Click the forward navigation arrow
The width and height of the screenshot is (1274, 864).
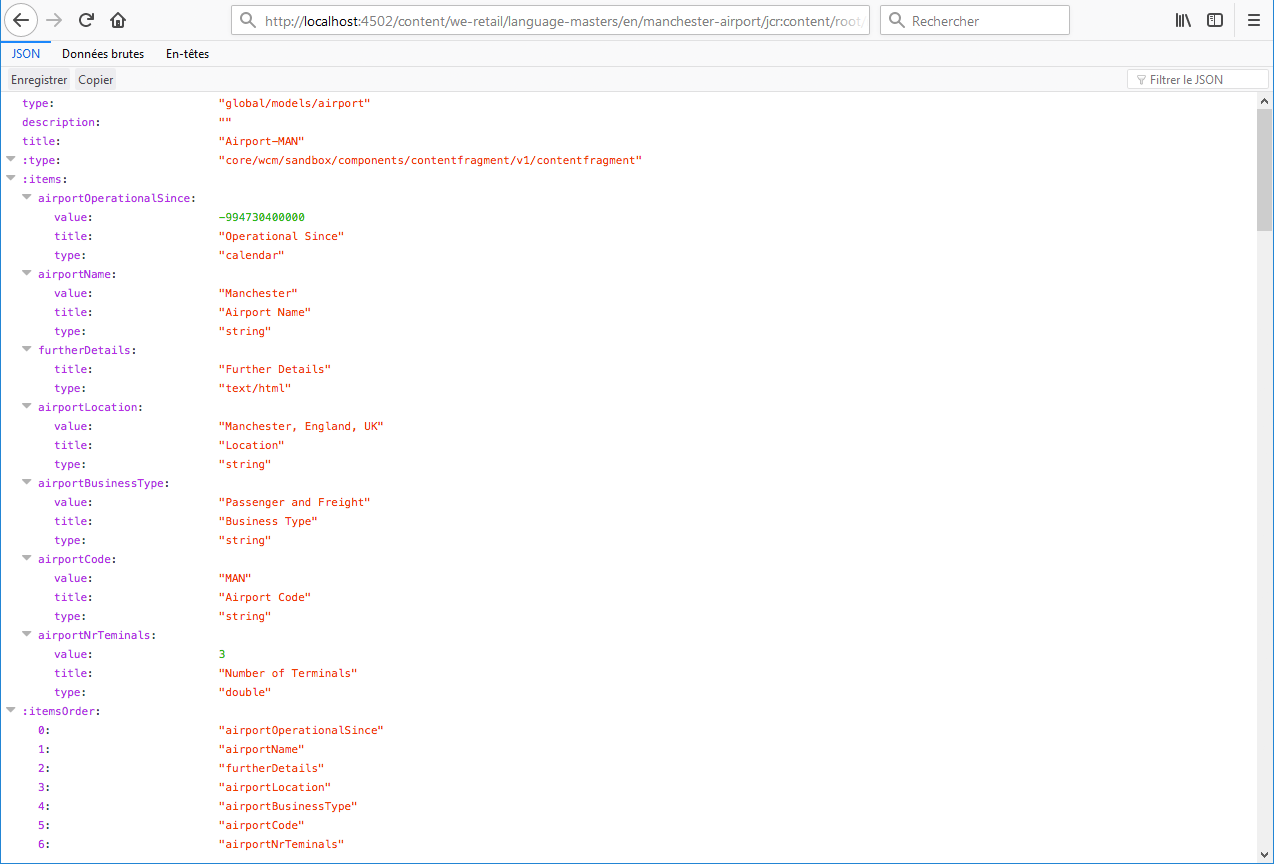54,20
